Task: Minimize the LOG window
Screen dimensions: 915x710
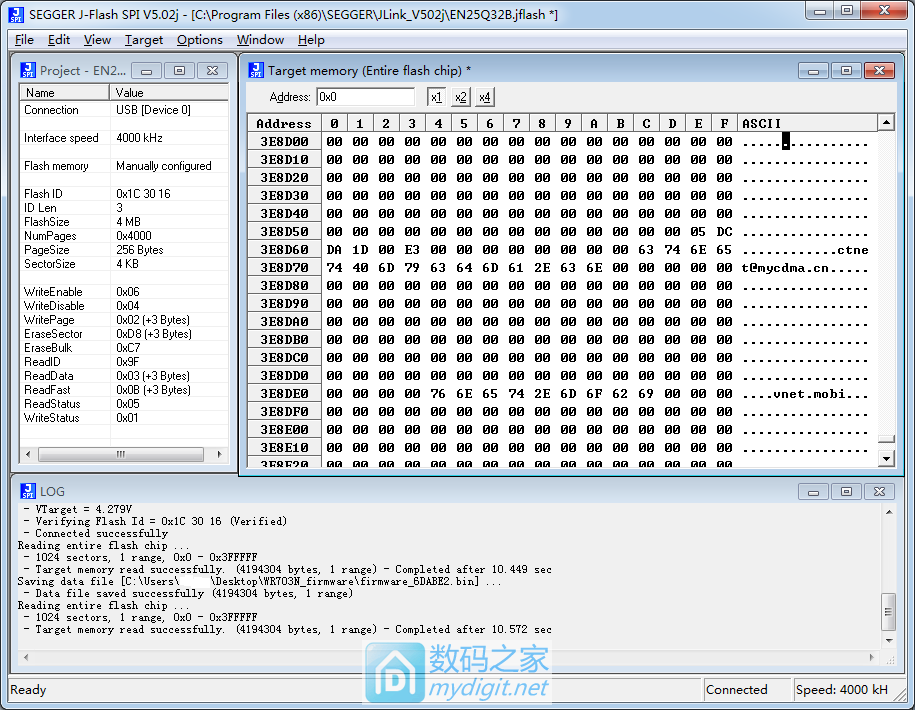Action: click(x=813, y=492)
